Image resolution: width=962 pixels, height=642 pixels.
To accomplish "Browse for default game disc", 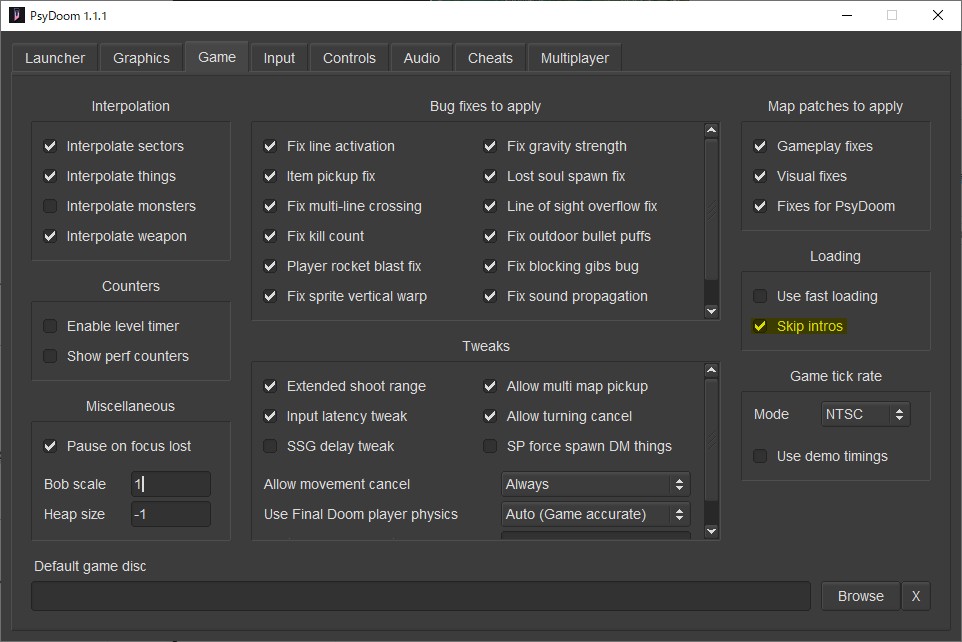I will tap(860, 596).
